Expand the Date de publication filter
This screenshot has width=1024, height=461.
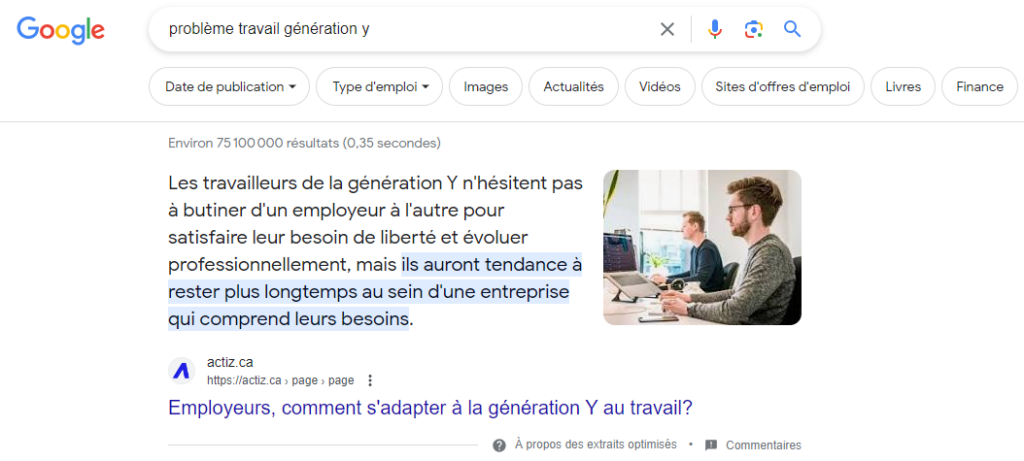click(x=230, y=87)
